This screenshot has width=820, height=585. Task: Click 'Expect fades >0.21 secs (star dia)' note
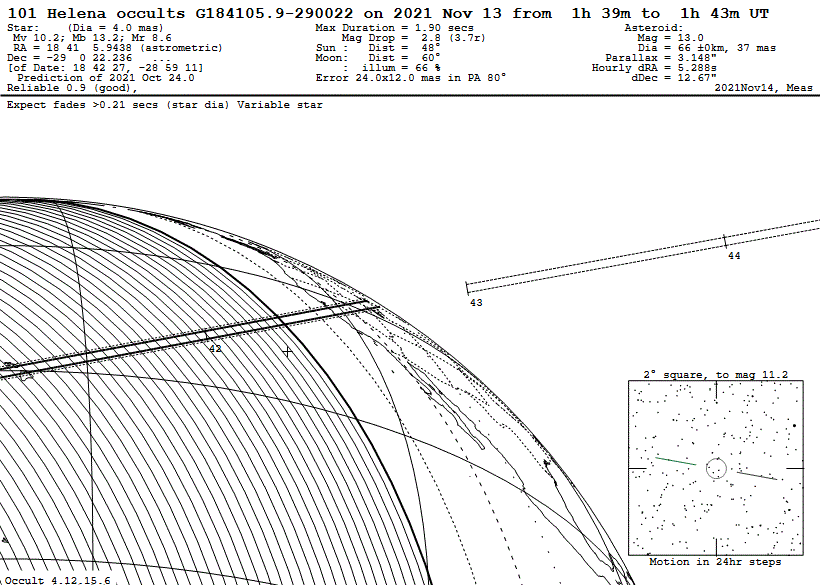[118, 105]
